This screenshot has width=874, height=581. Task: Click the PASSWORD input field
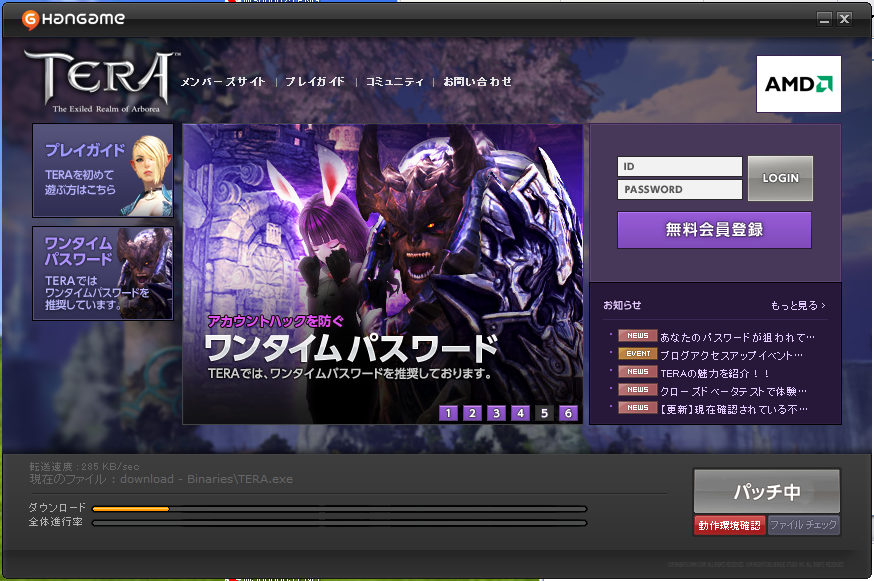coord(679,189)
